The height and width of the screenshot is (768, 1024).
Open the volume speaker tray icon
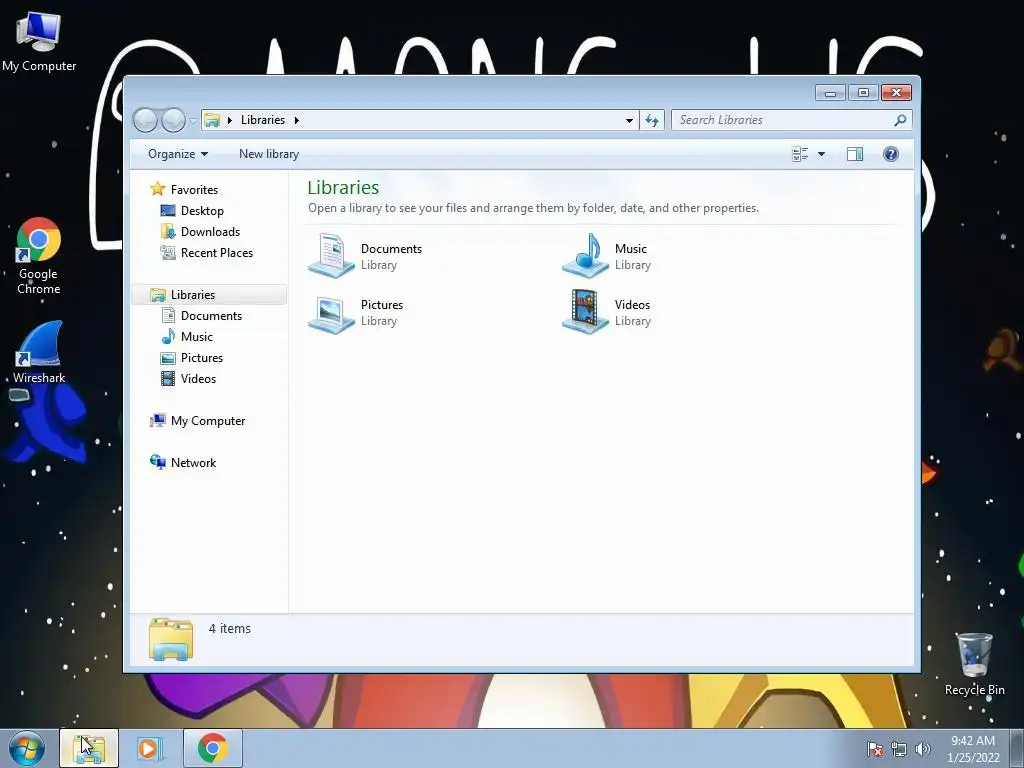pyautogui.click(x=923, y=749)
